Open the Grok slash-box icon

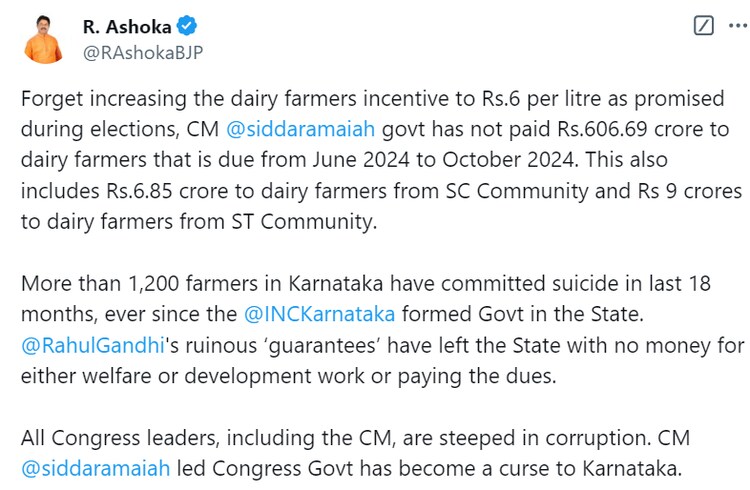point(704,27)
